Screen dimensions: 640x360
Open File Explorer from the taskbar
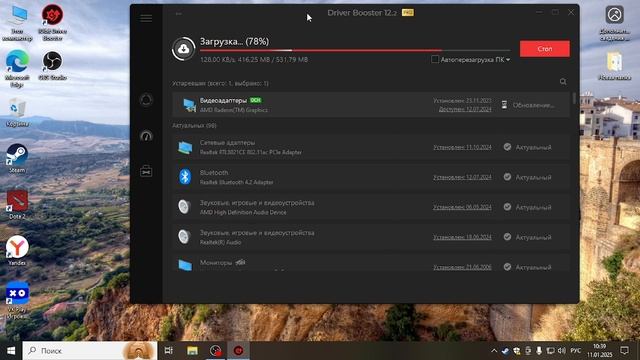(x=192, y=351)
